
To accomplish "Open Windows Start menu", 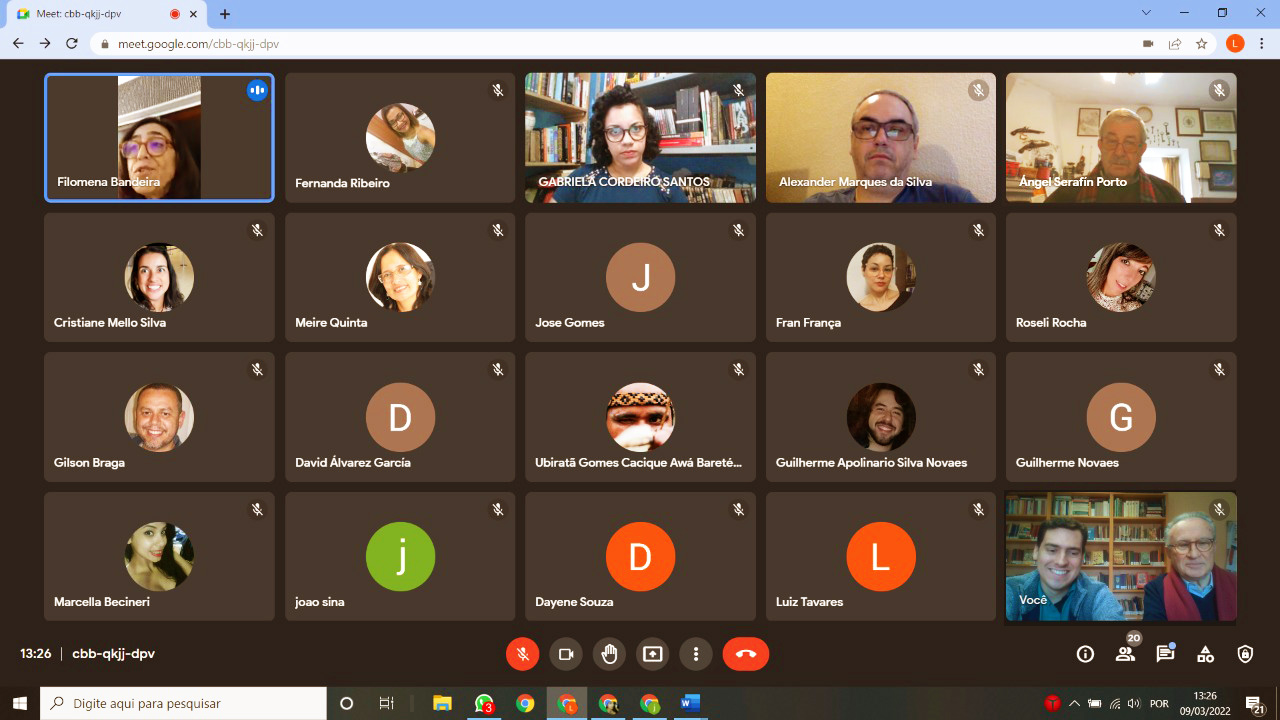I will tap(20, 703).
